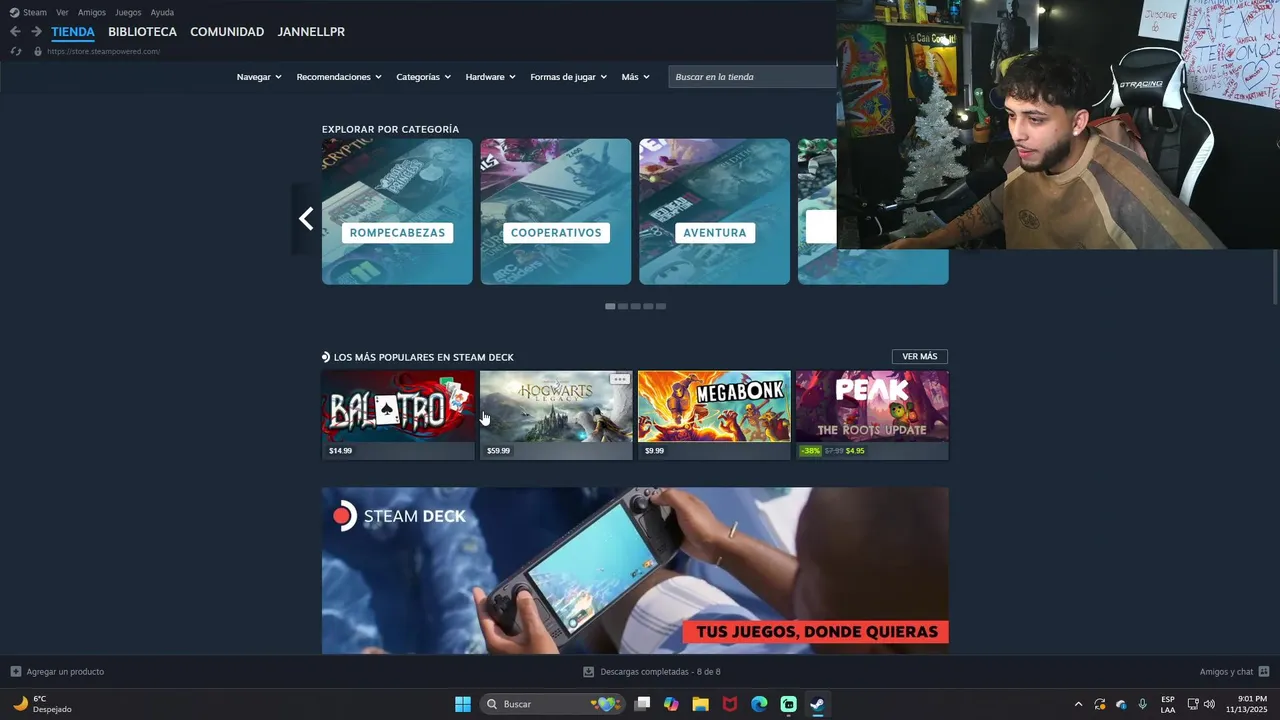Open the COOPERATIVOS category
Image resolution: width=1280 pixels, height=720 pixels.
point(556,212)
